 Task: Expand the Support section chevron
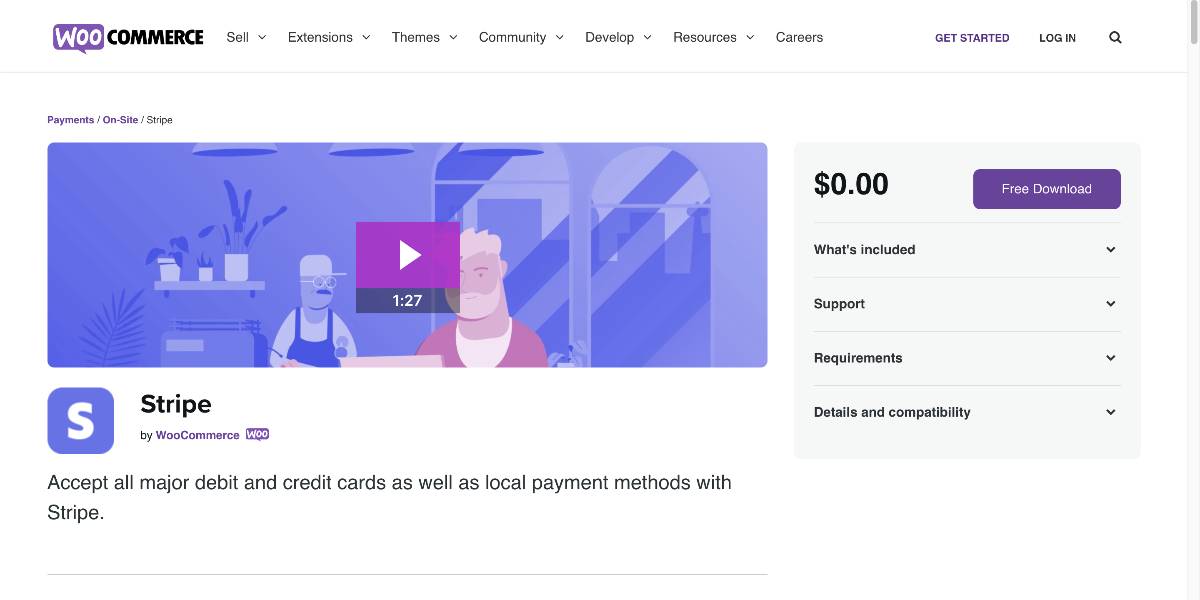point(1111,304)
